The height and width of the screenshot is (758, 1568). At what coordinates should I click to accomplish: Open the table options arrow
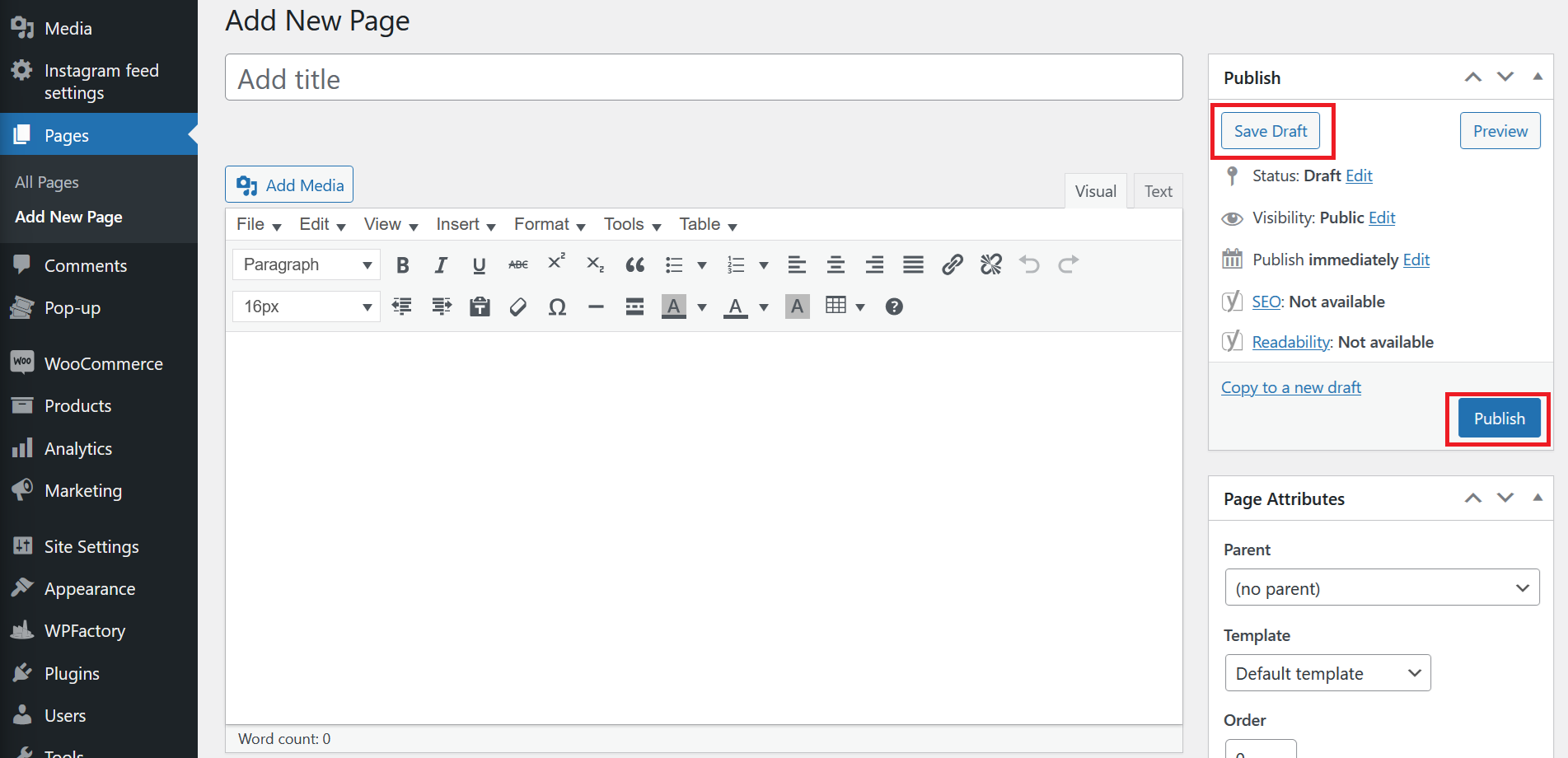click(x=860, y=307)
